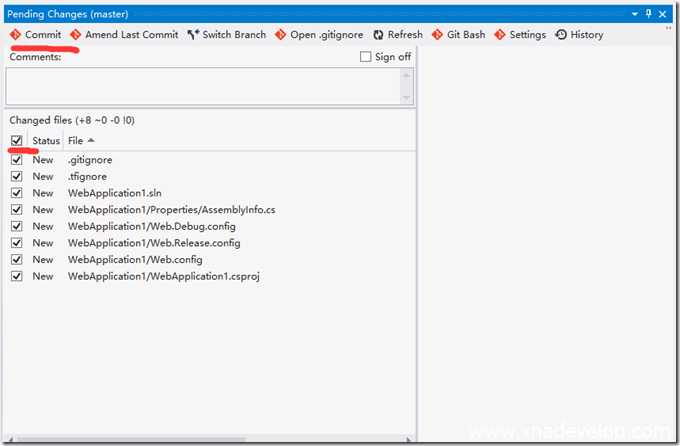
Task: Select the WebApplication1/WebApplication1.csproj file
Action: tap(164, 276)
